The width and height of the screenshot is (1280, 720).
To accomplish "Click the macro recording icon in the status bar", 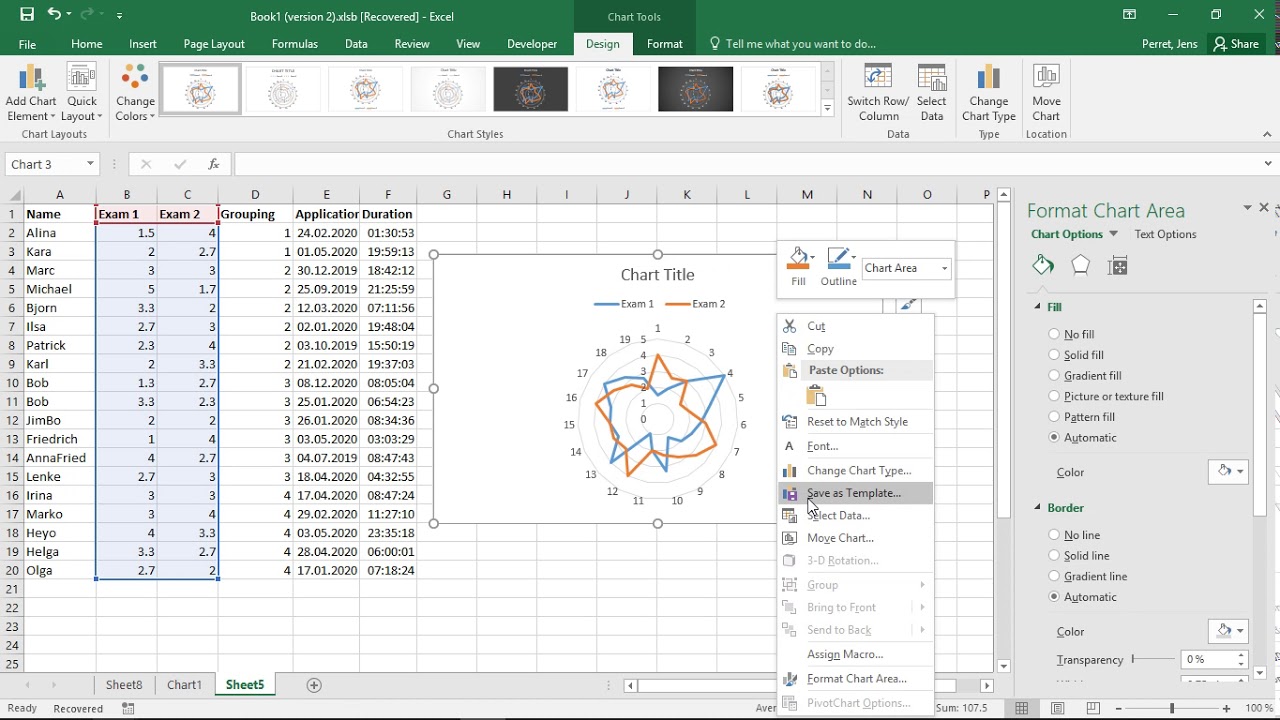I will click(128, 708).
